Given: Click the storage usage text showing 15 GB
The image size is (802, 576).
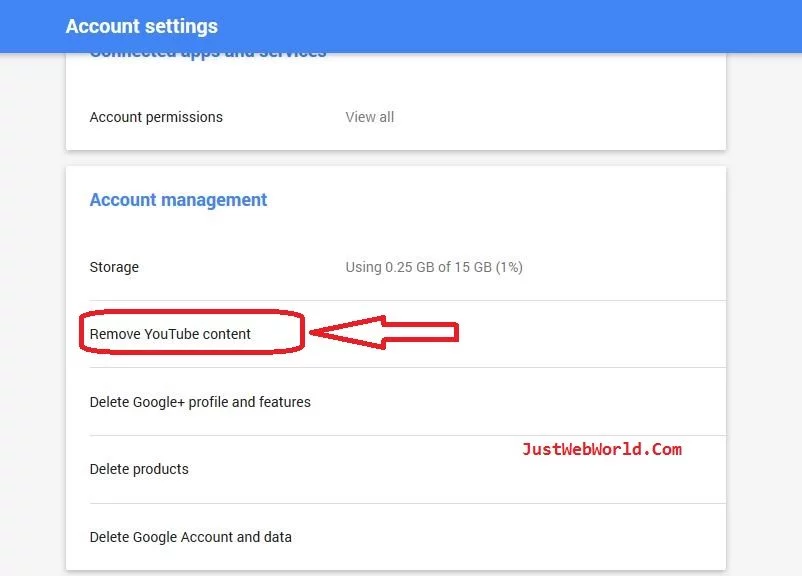Looking at the screenshot, I should pyautogui.click(x=434, y=267).
